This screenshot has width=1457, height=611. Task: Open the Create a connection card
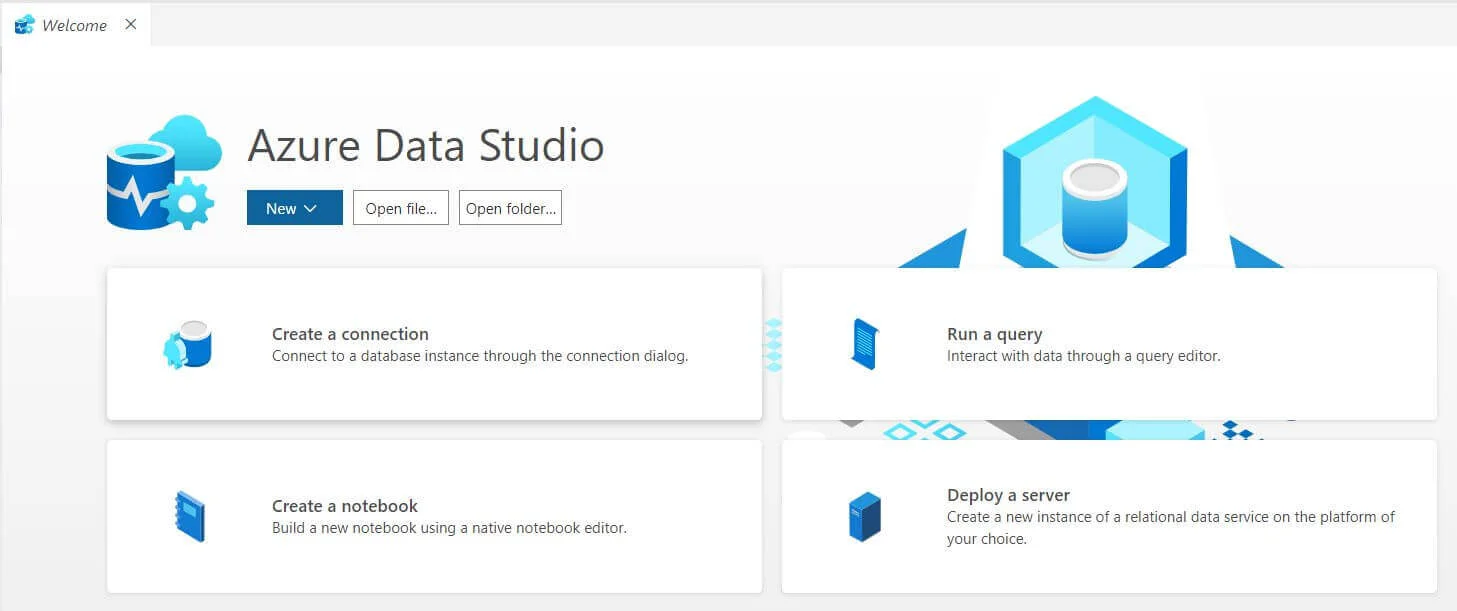click(x=434, y=344)
